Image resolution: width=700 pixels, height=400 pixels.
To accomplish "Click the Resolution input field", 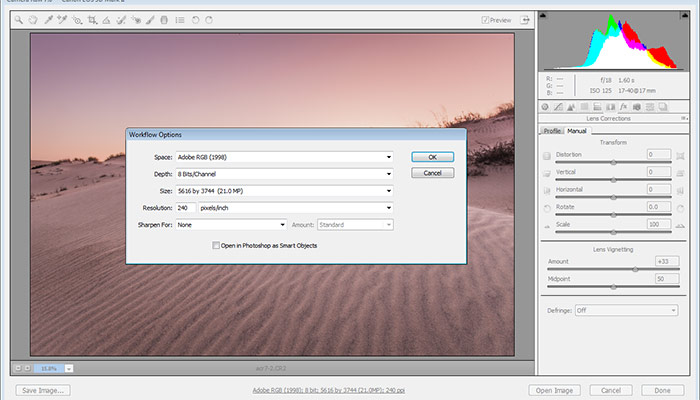I will 185,208.
